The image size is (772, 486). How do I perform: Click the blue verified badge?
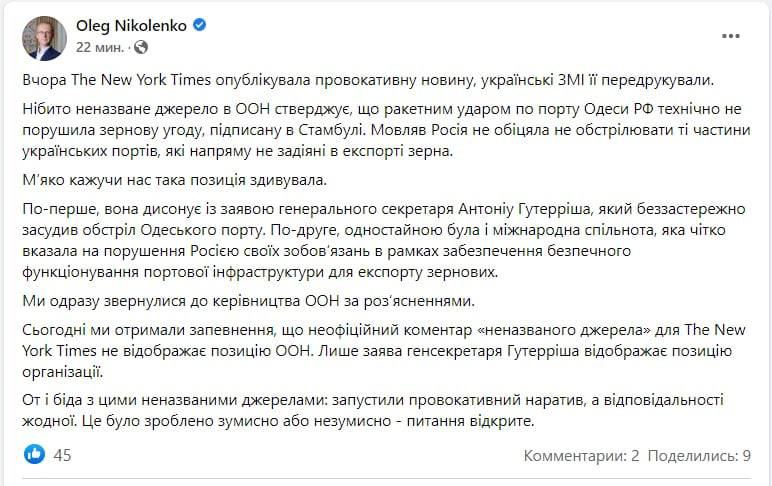[200, 26]
